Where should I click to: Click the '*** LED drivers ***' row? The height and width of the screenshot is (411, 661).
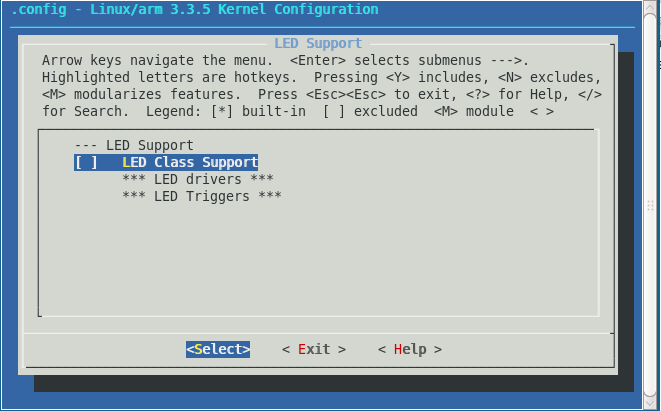click(x=198, y=179)
